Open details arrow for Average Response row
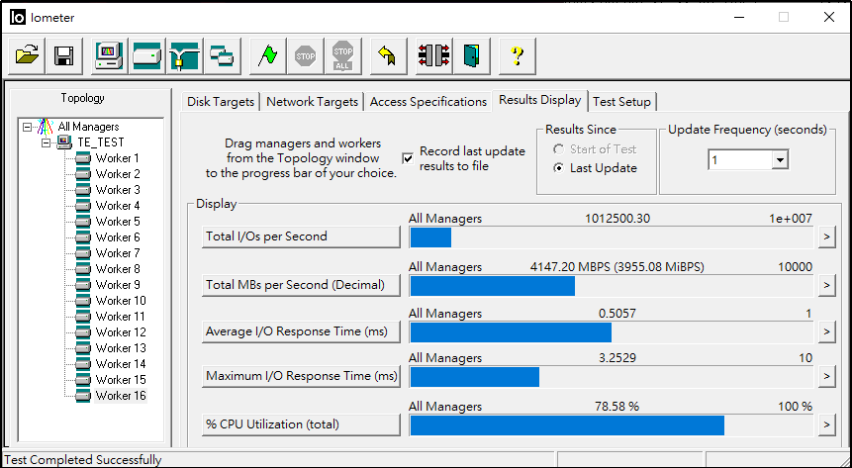The width and height of the screenshot is (852, 468). click(826, 332)
